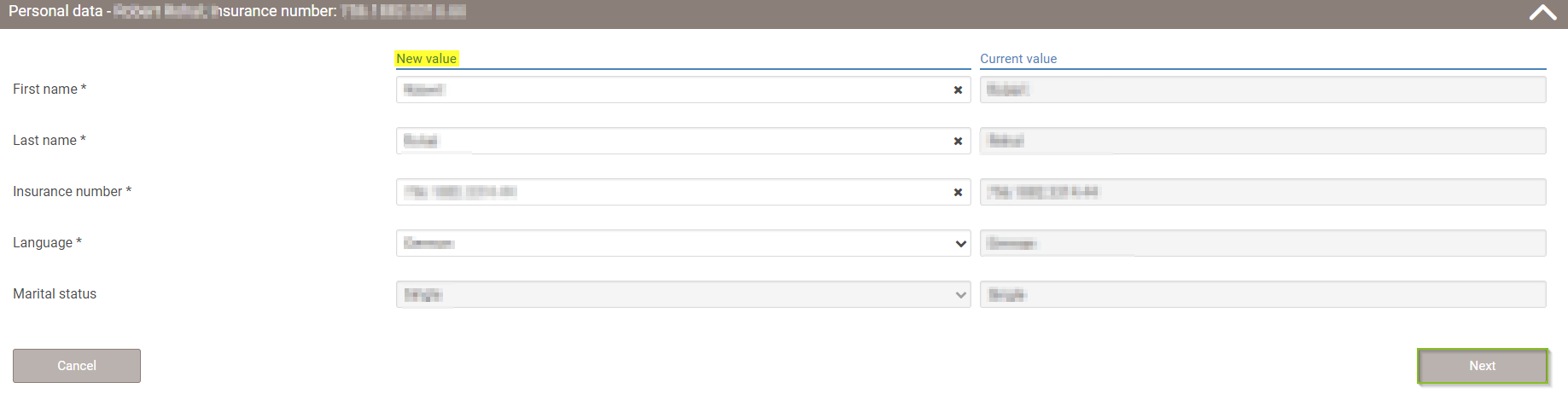The width and height of the screenshot is (1568, 394).
Task: Clear the Insurance number field
Action: (x=958, y=192)
